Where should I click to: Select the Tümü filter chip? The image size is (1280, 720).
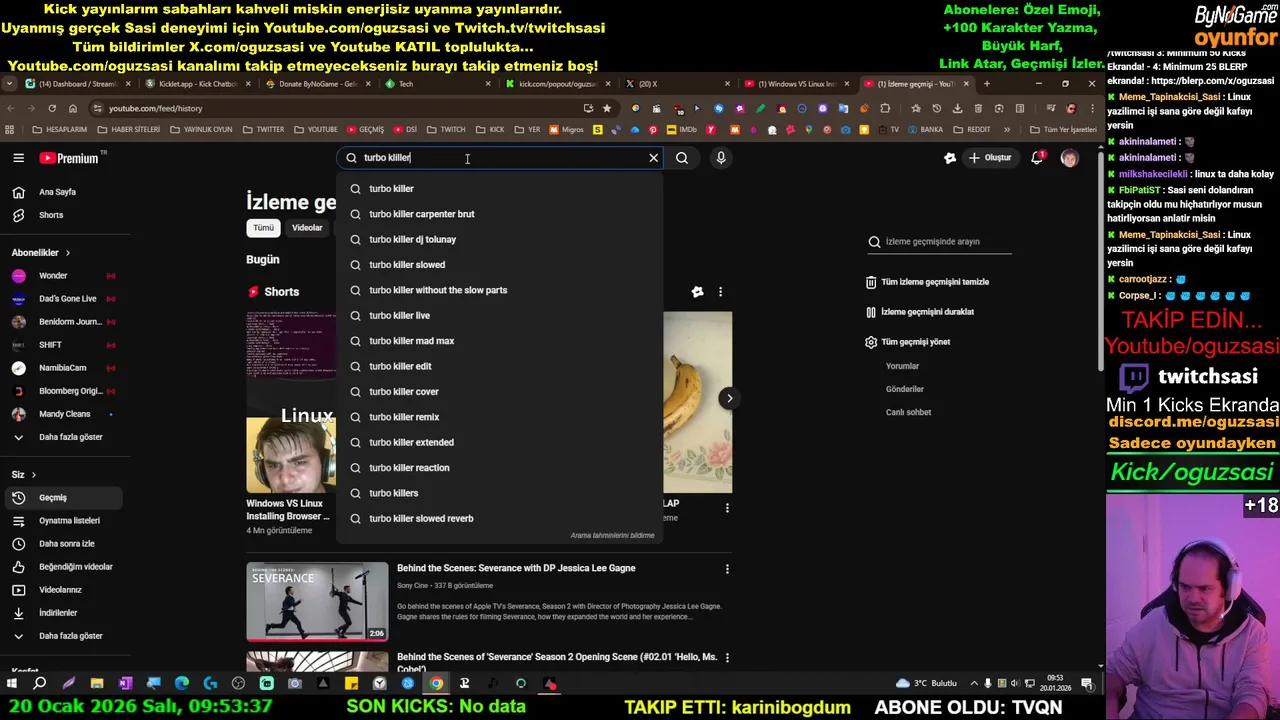click(x=263, y=228)
